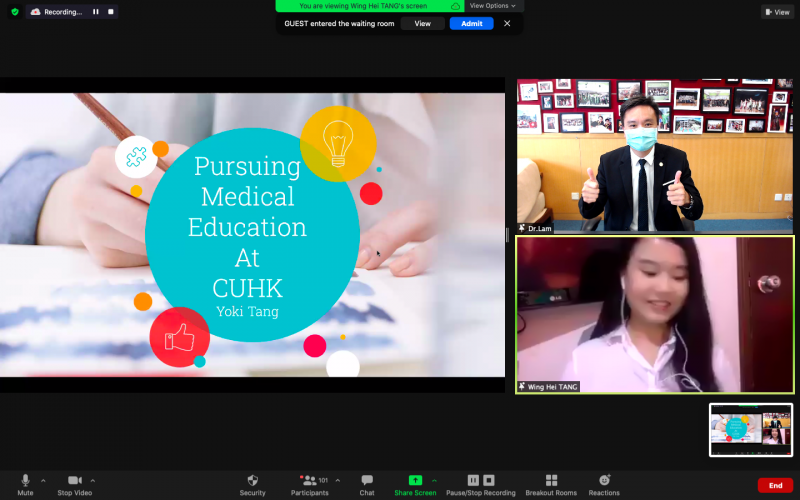
Task: Open the View Options dropdown
Action: pyautogui.click(x=492, y=6)
